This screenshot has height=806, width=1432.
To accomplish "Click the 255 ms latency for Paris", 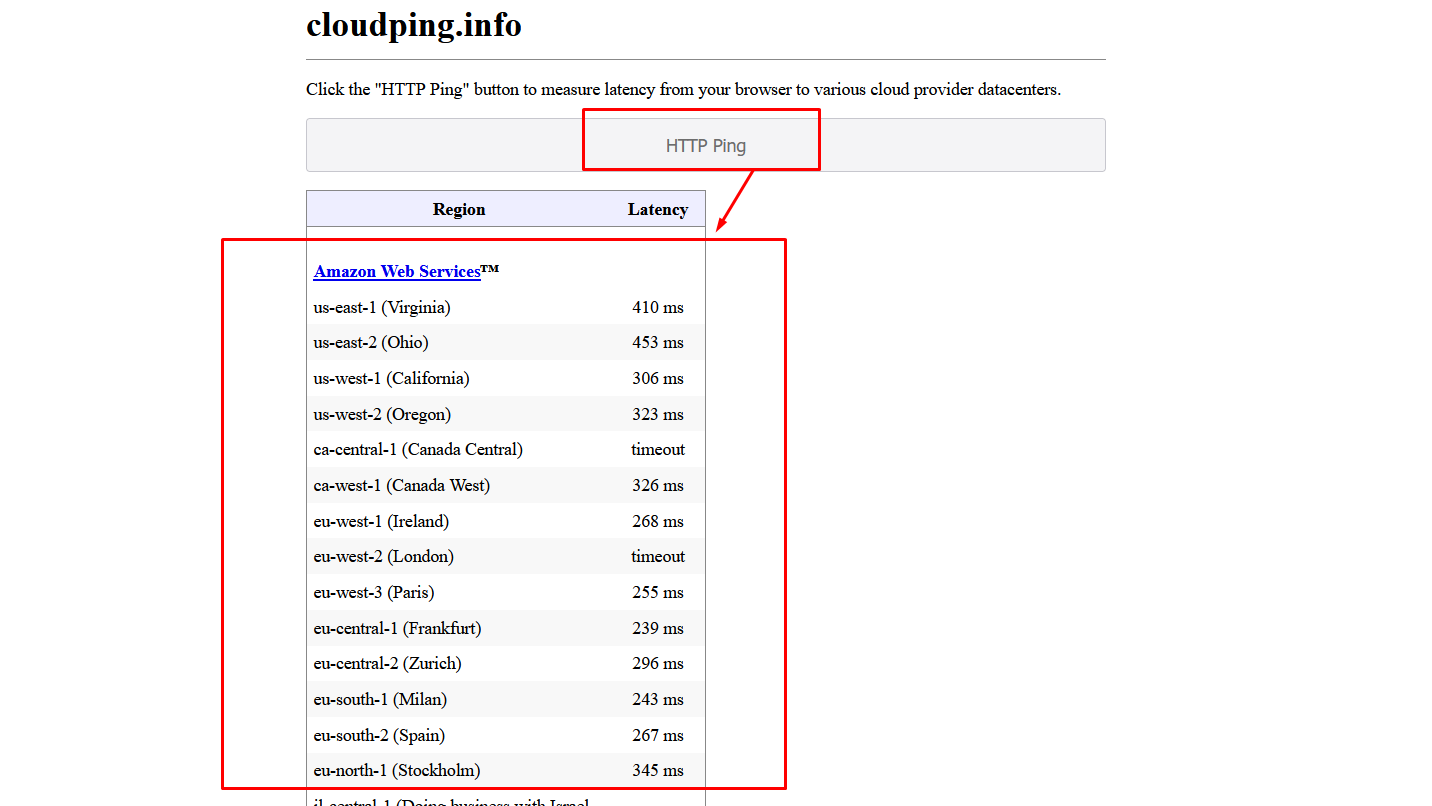I will point(658,592).
